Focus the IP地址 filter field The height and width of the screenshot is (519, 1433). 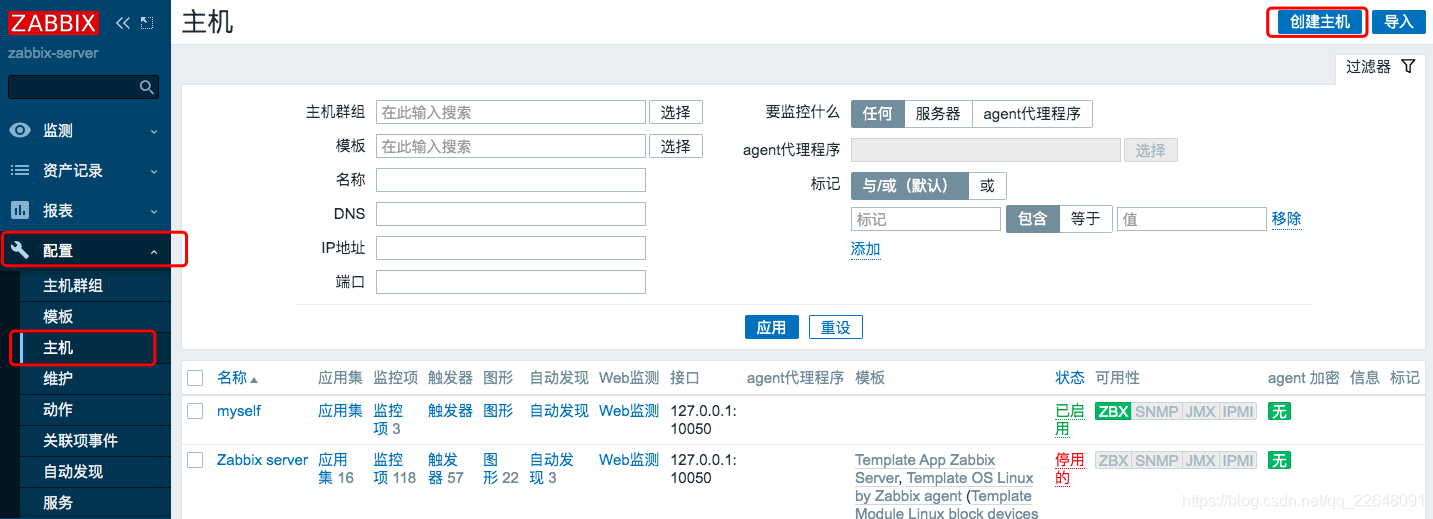click(511, 248)
